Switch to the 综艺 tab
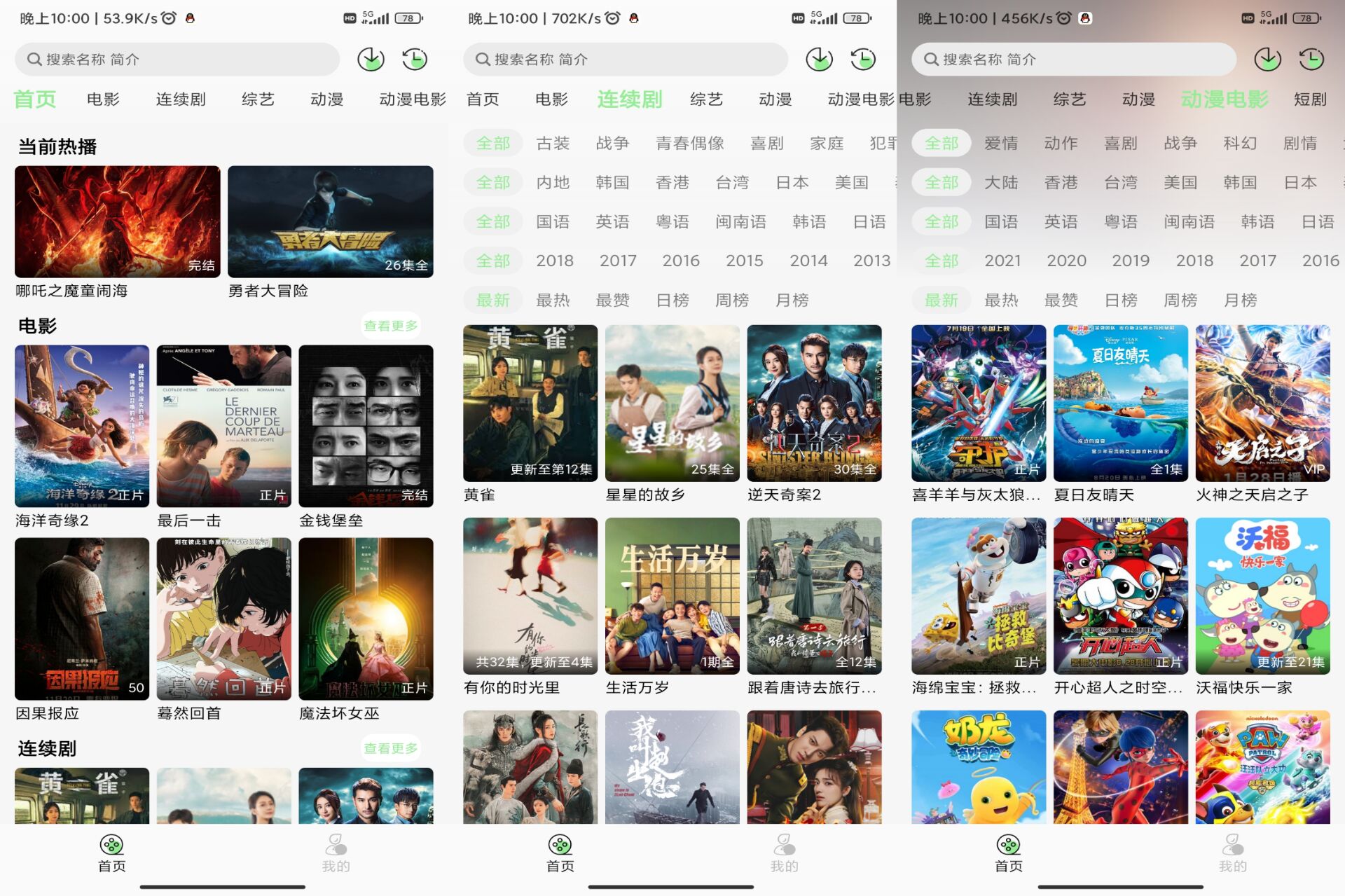This screenshot has width=1345, height=896. click(x=258, y=99)
